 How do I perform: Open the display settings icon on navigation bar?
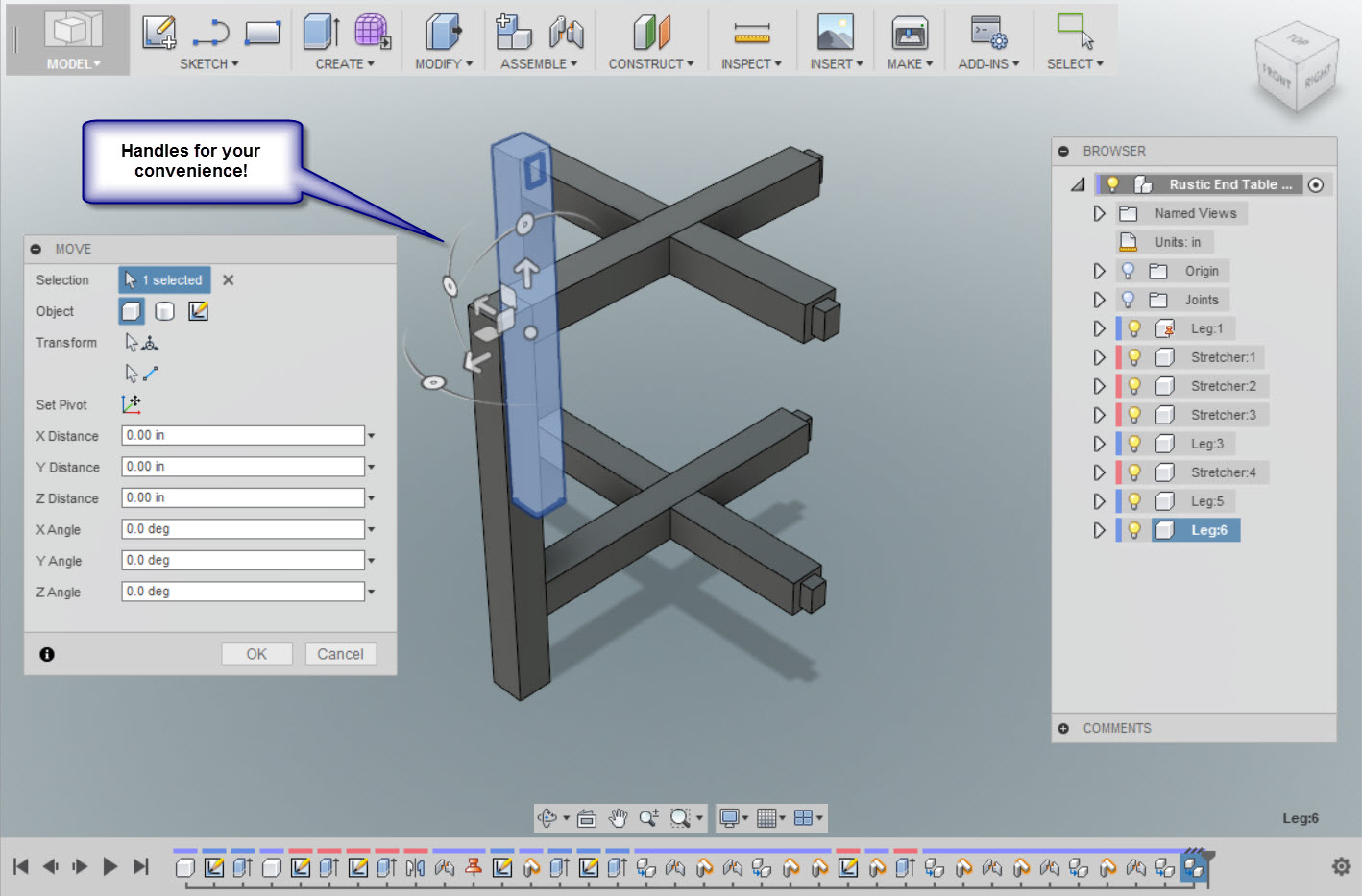tap(731, 817)
